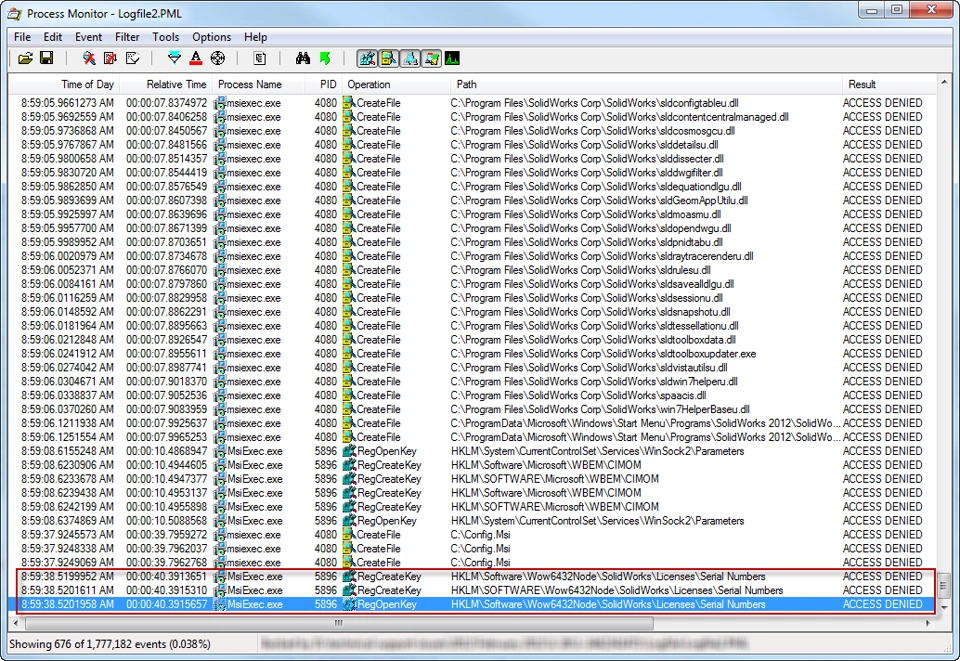Select the first WinSock2\Parameters RegOpenKey row

(471, 451)
